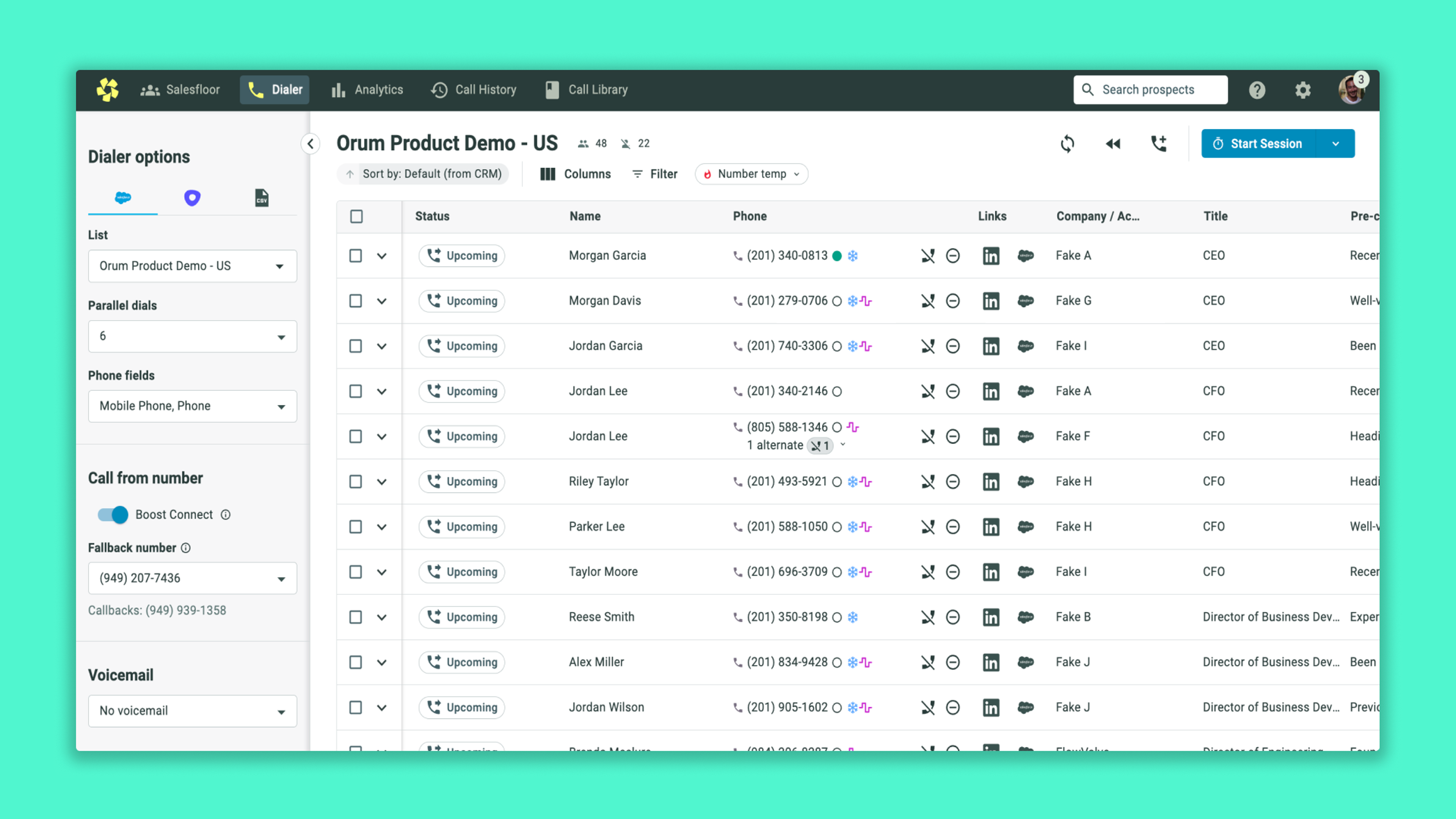This screenshot has width=1456, height=819.
Task: Check the Riley Taylor row checkbox
Action: [x=356, y=482]
